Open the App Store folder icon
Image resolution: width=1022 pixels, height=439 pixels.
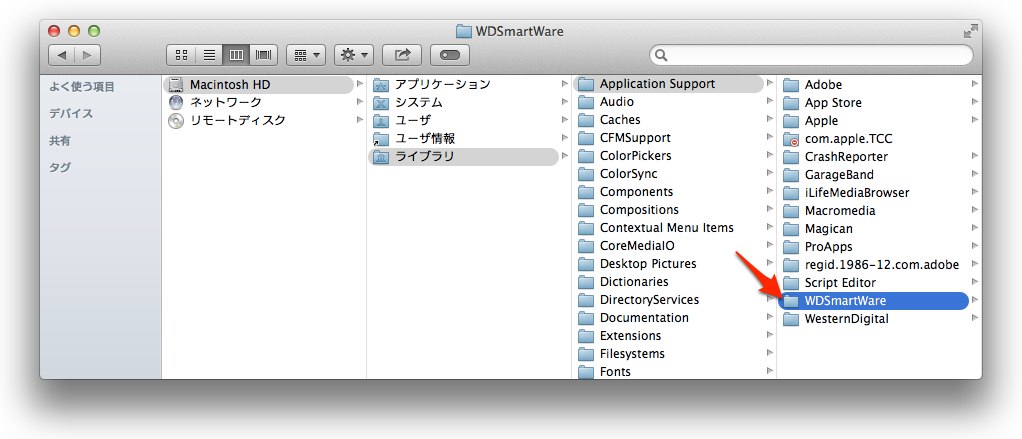click(791, 103)
